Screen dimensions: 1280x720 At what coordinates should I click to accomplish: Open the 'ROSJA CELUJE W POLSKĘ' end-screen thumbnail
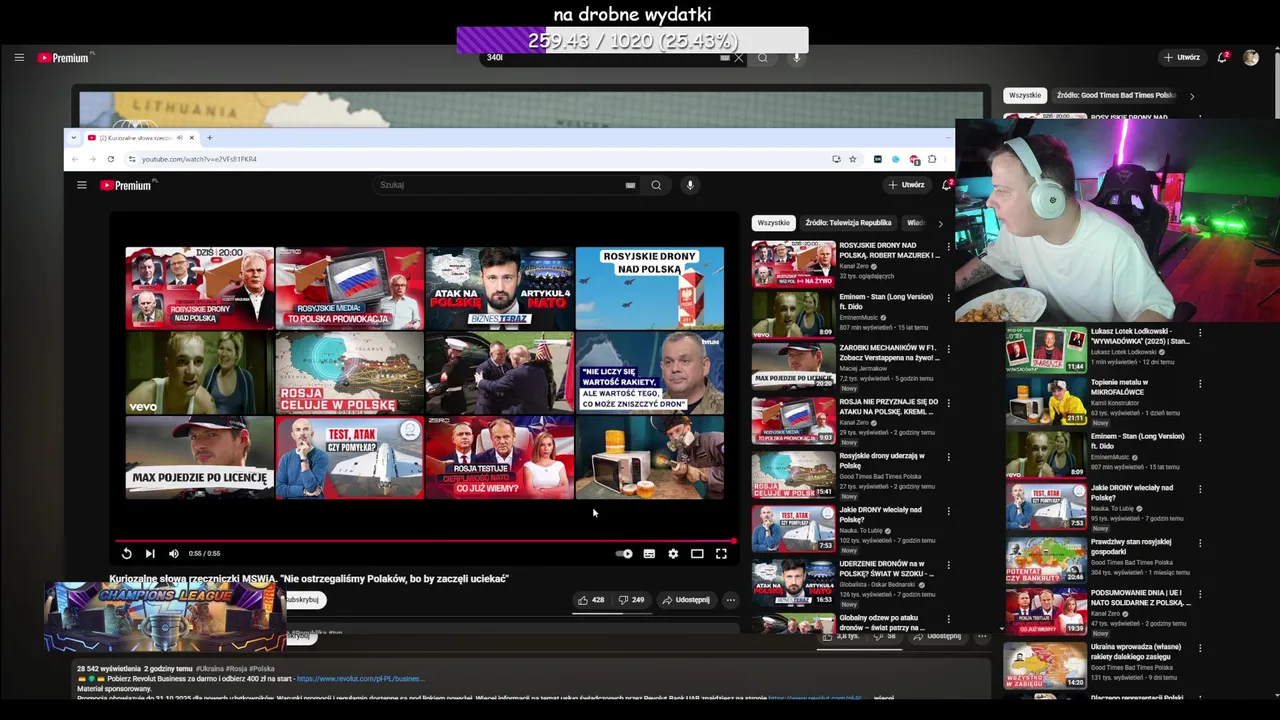pos(349,373)
